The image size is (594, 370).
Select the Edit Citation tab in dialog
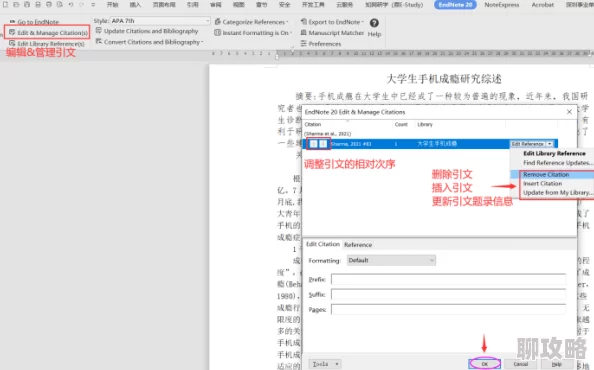coord(323,244)
